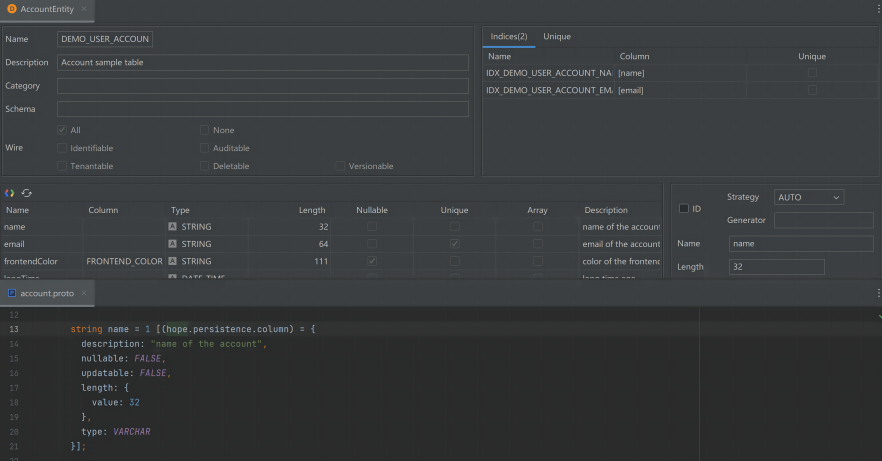Enable the Versionable wire checkbox
This screenshot has height=461, width=882.
tap(340, 166)
